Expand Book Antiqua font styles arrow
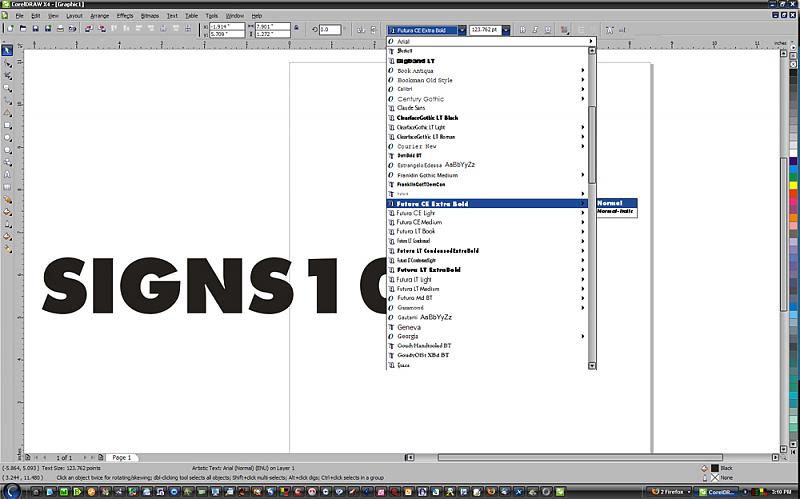Screen dimensions: 800x499 coord(583,70)
